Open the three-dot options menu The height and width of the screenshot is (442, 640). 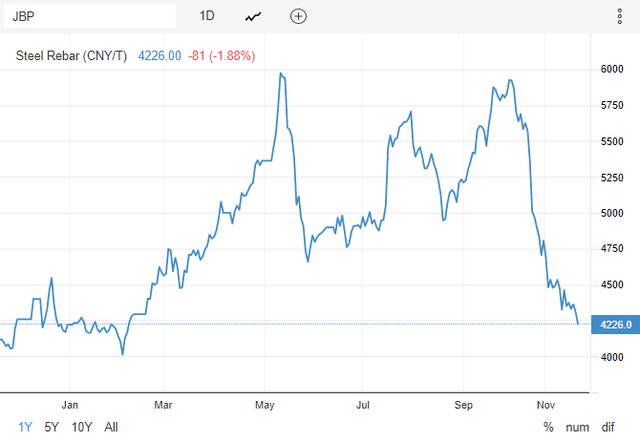620,16
